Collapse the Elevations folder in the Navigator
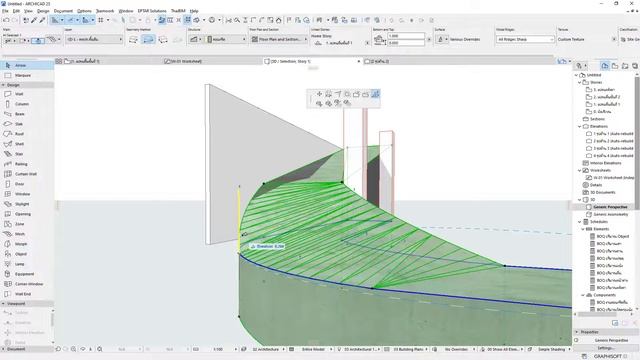The width and height of the screenshot is (640, 360). (x=580, y=127)
